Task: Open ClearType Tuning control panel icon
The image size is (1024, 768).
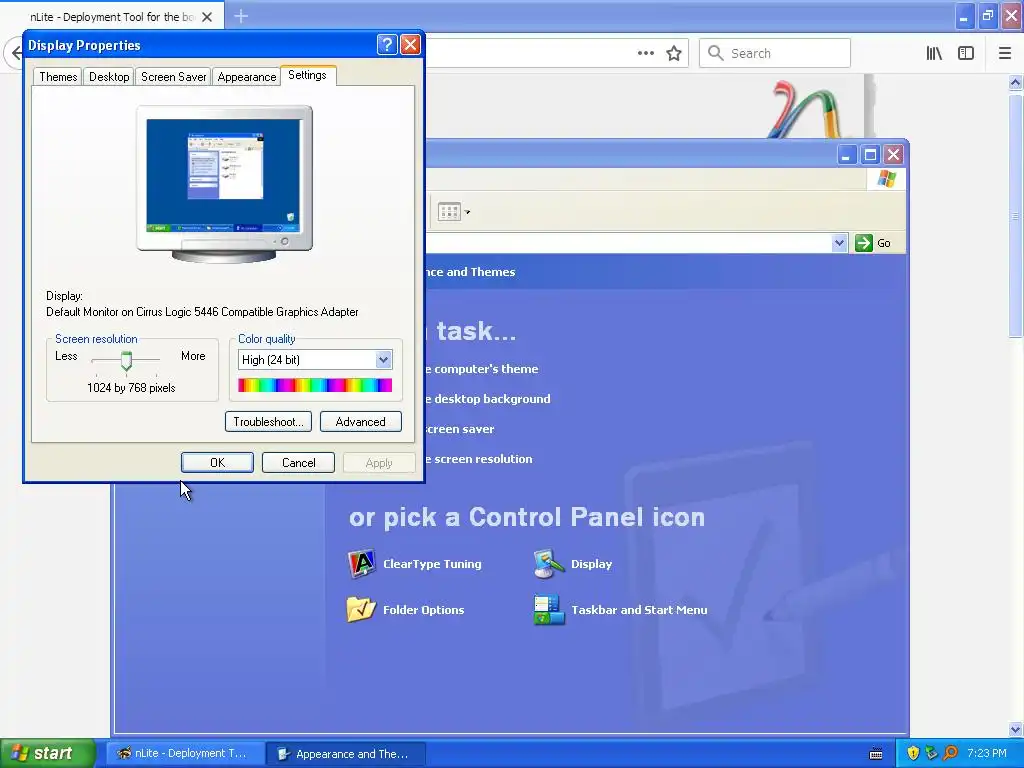Action: [415, 564]
